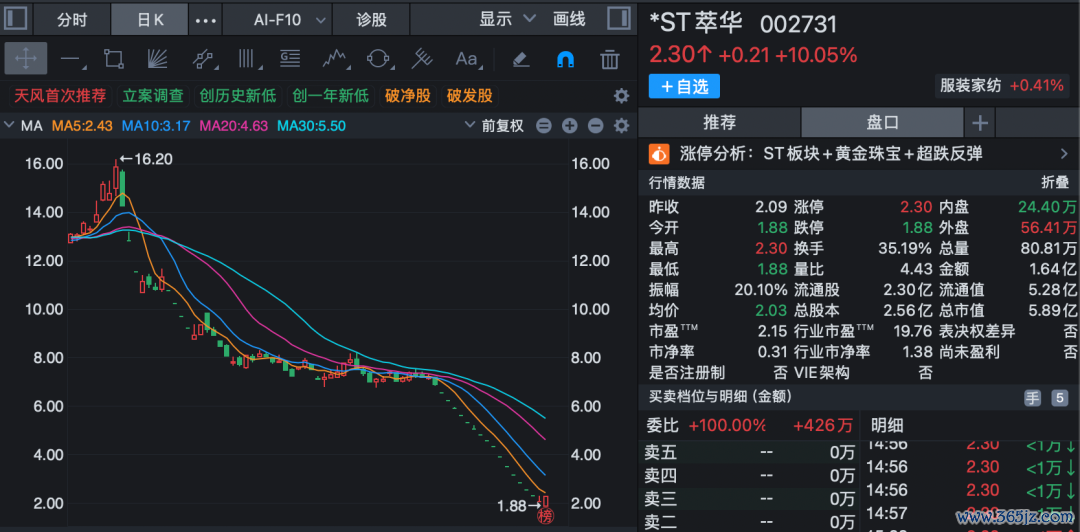Toggle the right sidebar panel icon
The image size is (1080, 532).
pyautogui.click(x=618, y=19)
